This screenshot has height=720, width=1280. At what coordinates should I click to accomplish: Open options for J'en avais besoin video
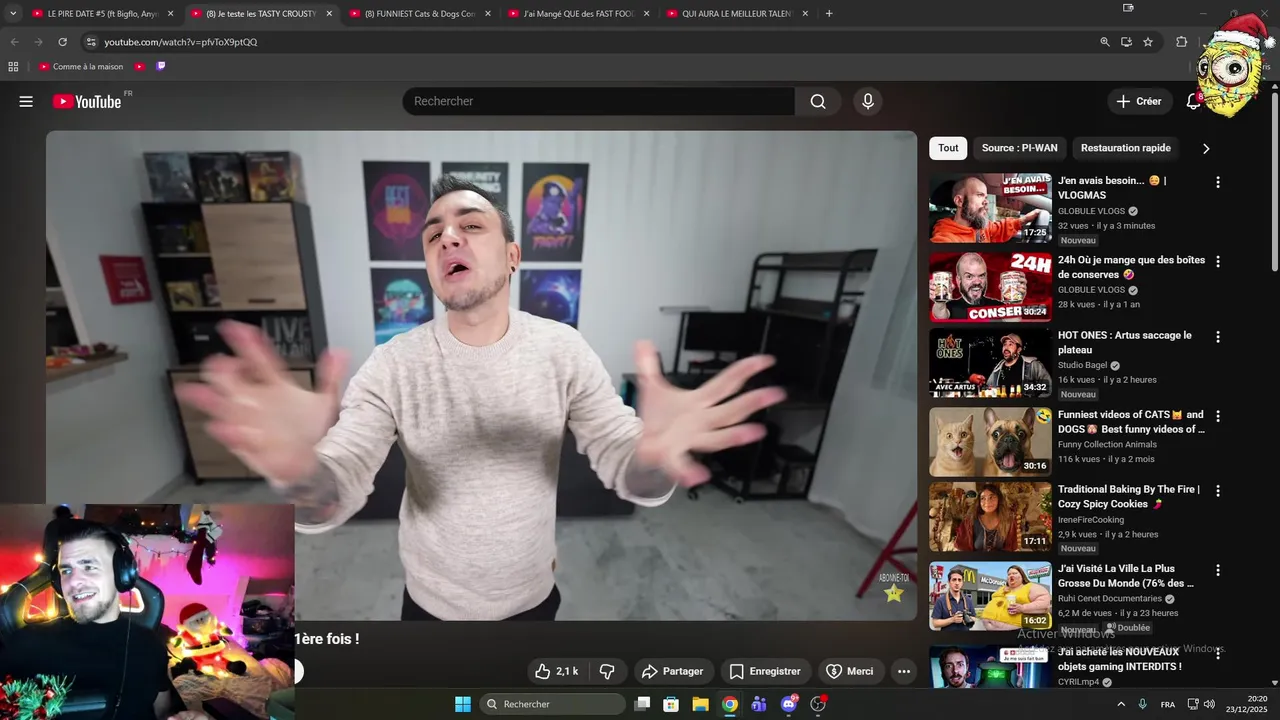pyautogui.click(x=1217, y=182)
